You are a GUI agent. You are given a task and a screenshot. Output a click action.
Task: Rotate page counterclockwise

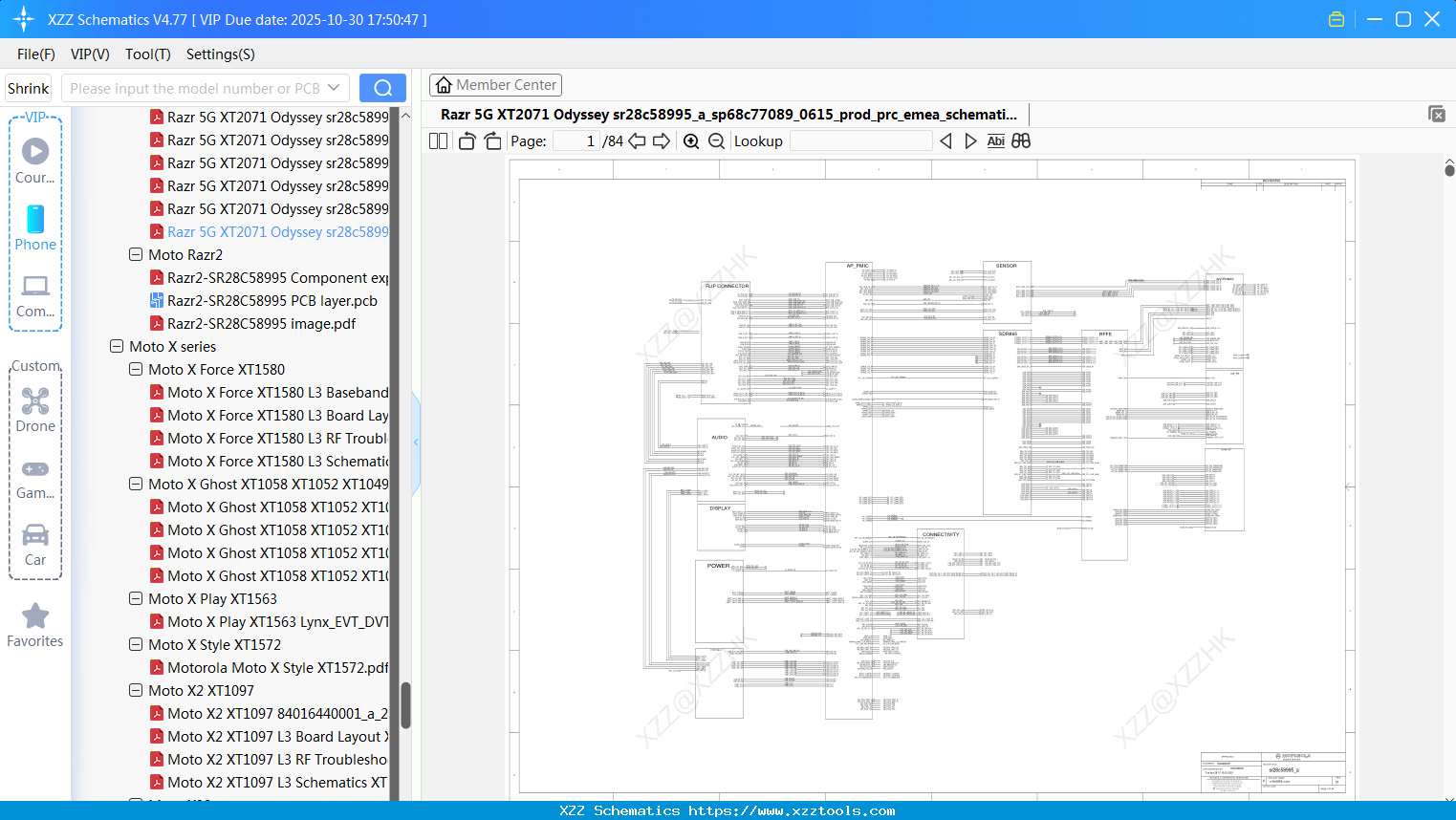tap(467, 141)
